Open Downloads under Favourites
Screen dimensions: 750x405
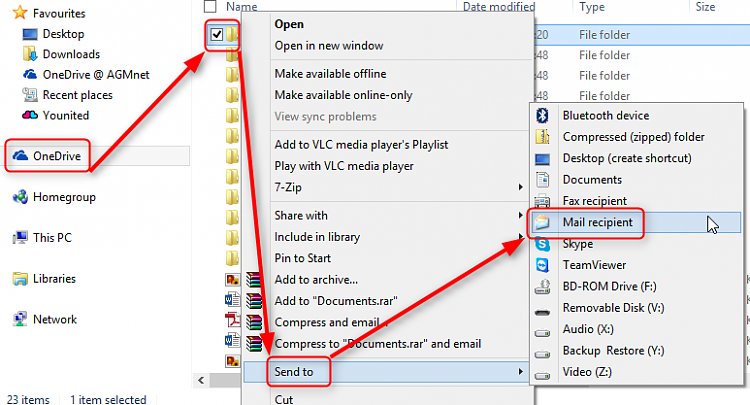[x=71, y=54]
